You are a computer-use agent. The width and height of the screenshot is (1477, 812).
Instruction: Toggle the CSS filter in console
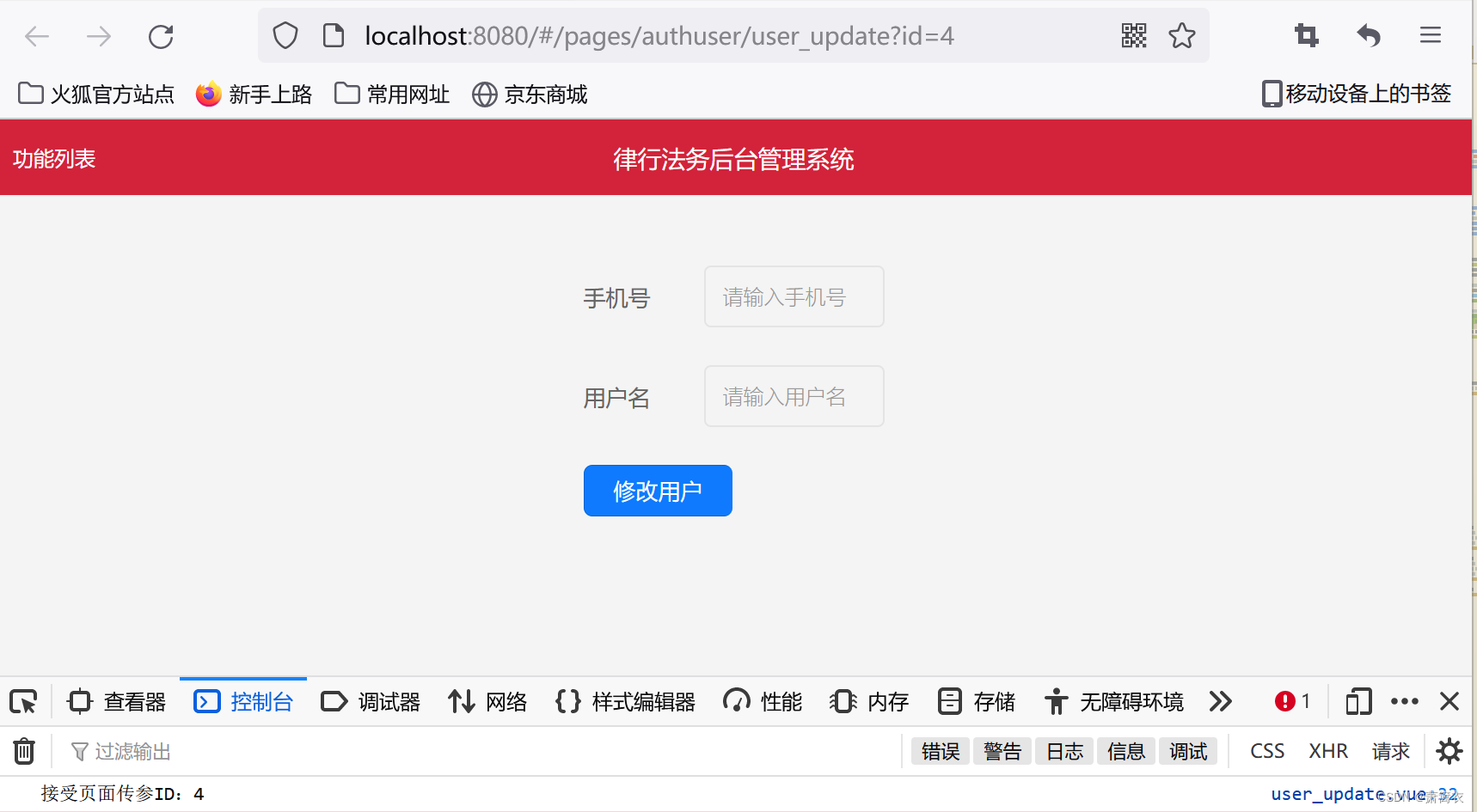pos(1267,752)
